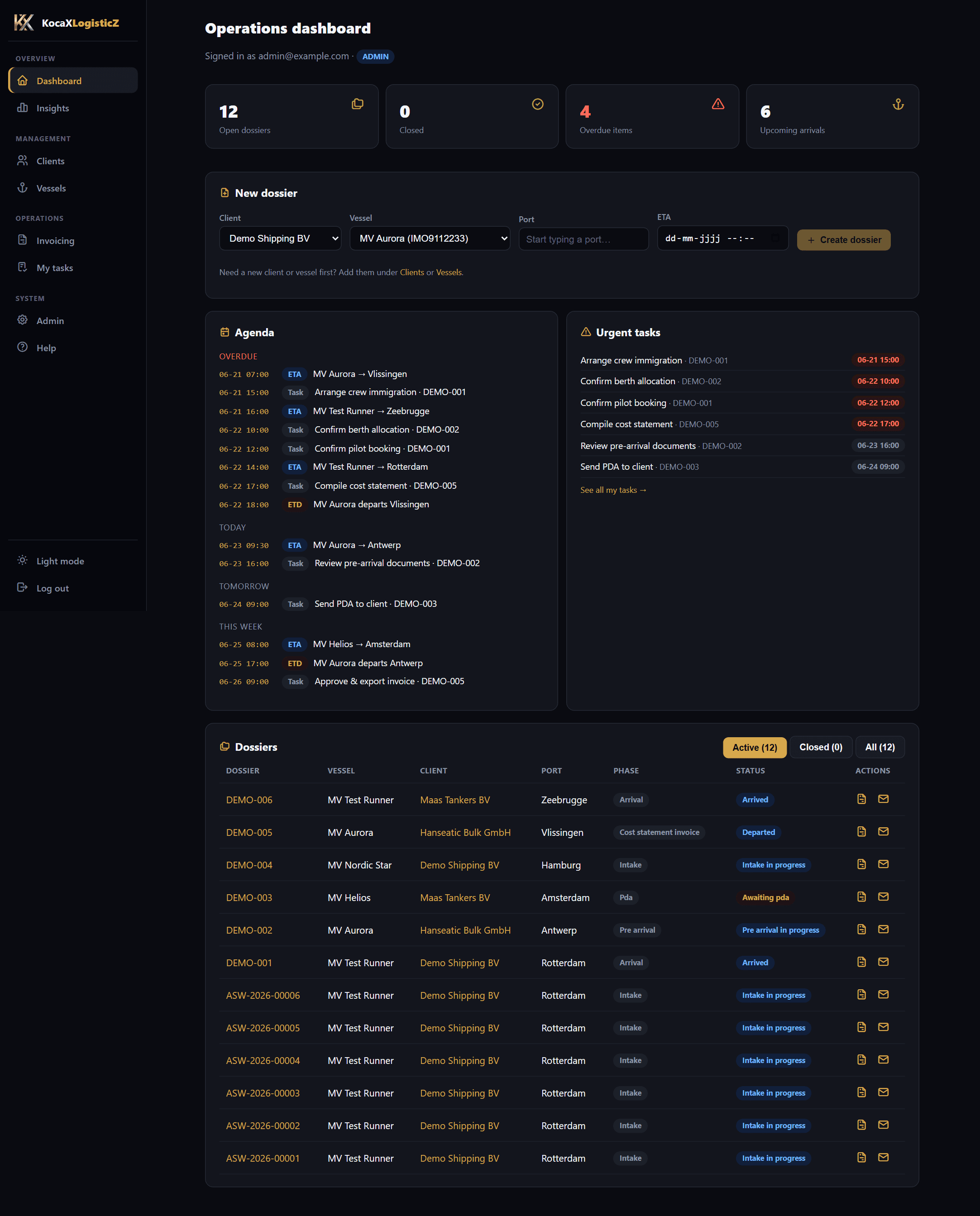Open document icon for ASW-2026-00003 row

coord(861,1092)
